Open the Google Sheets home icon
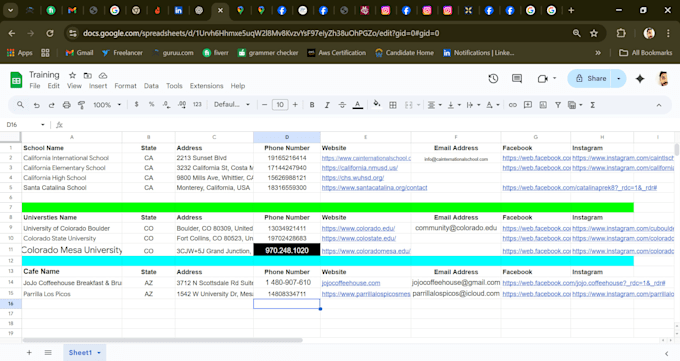The width and height of the screenshot is (680, 361). 16,80
